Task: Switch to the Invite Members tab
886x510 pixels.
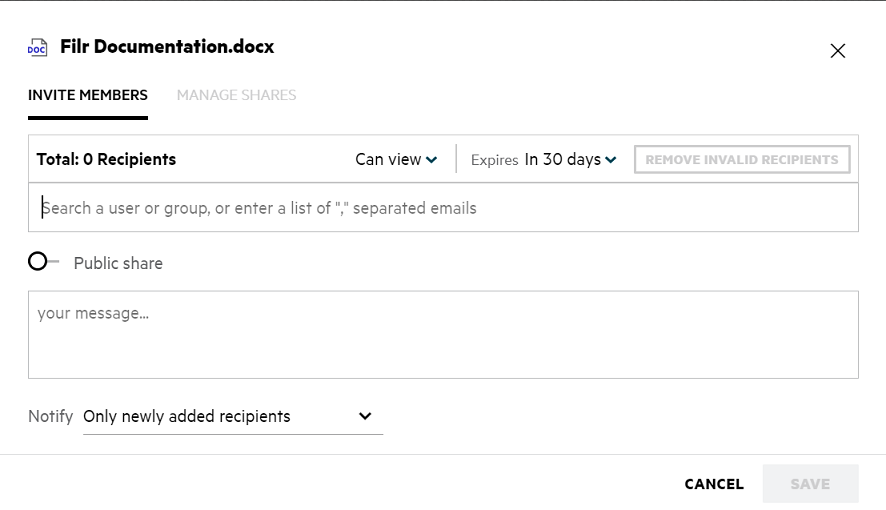Action: (x=88, y=95)
